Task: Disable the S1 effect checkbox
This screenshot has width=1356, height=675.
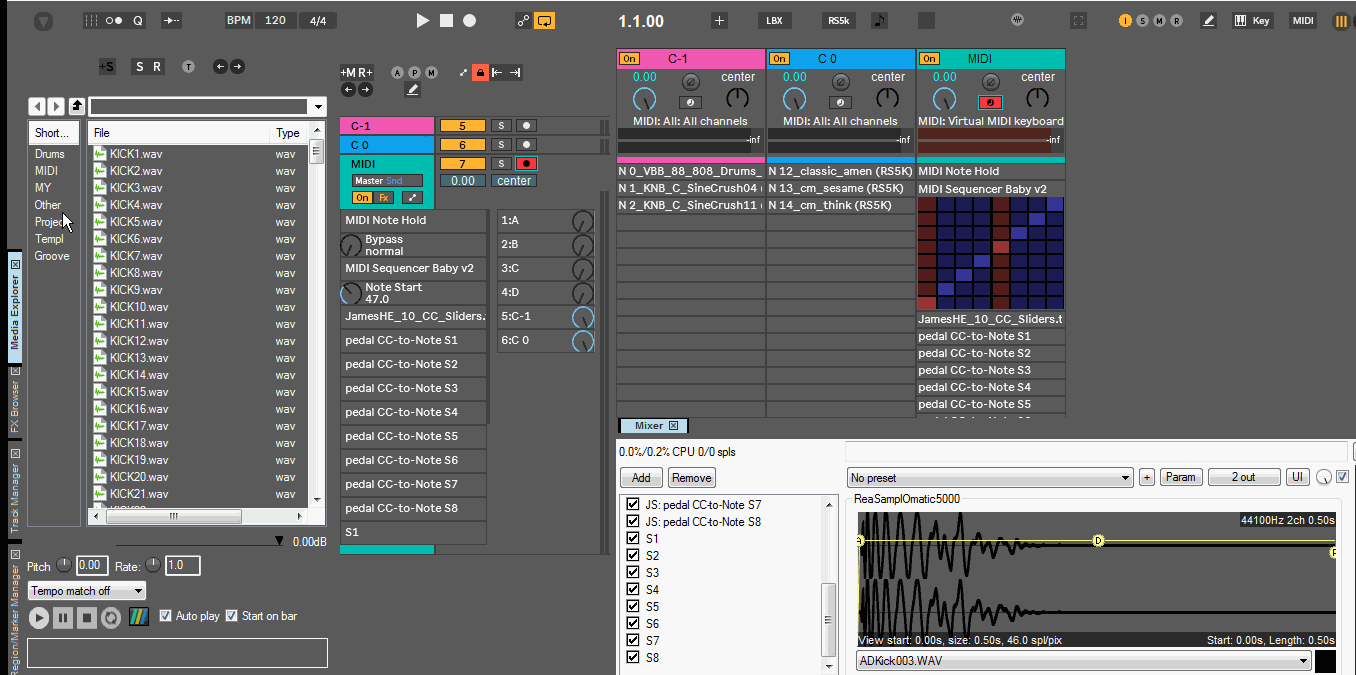Action: (632, 539)
